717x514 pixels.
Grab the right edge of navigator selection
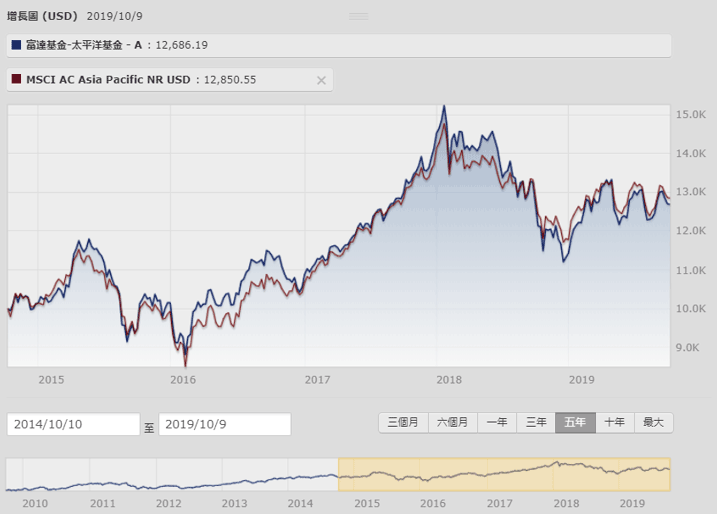click(670, 474)
